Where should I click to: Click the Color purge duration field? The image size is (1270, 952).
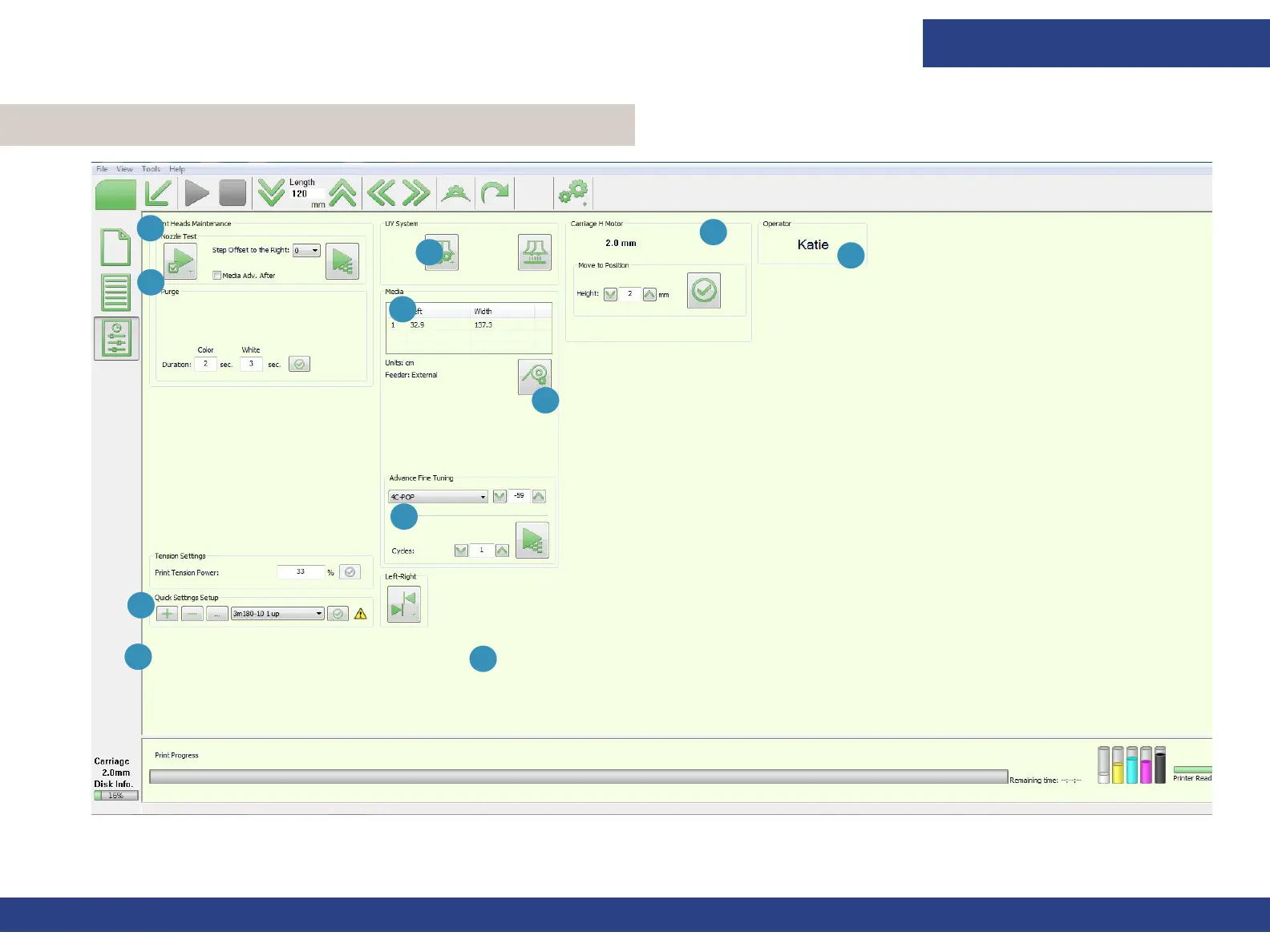click(x=205, y=364)
